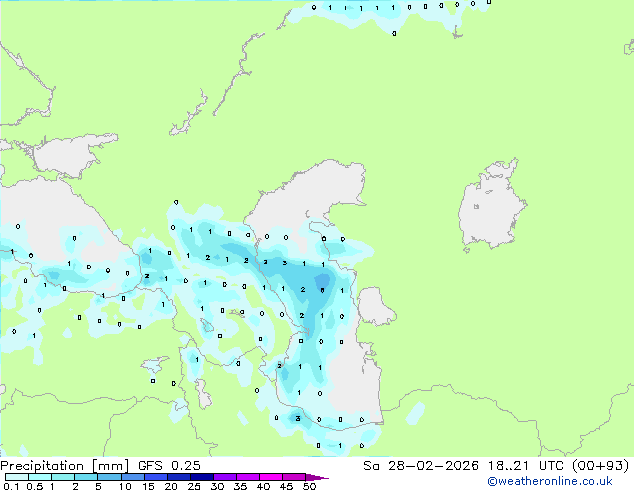The height and width of the screenshot is (490, 634).
Task: Click the 'GFS 0.25' model label
Action: [x=169, y=466]
